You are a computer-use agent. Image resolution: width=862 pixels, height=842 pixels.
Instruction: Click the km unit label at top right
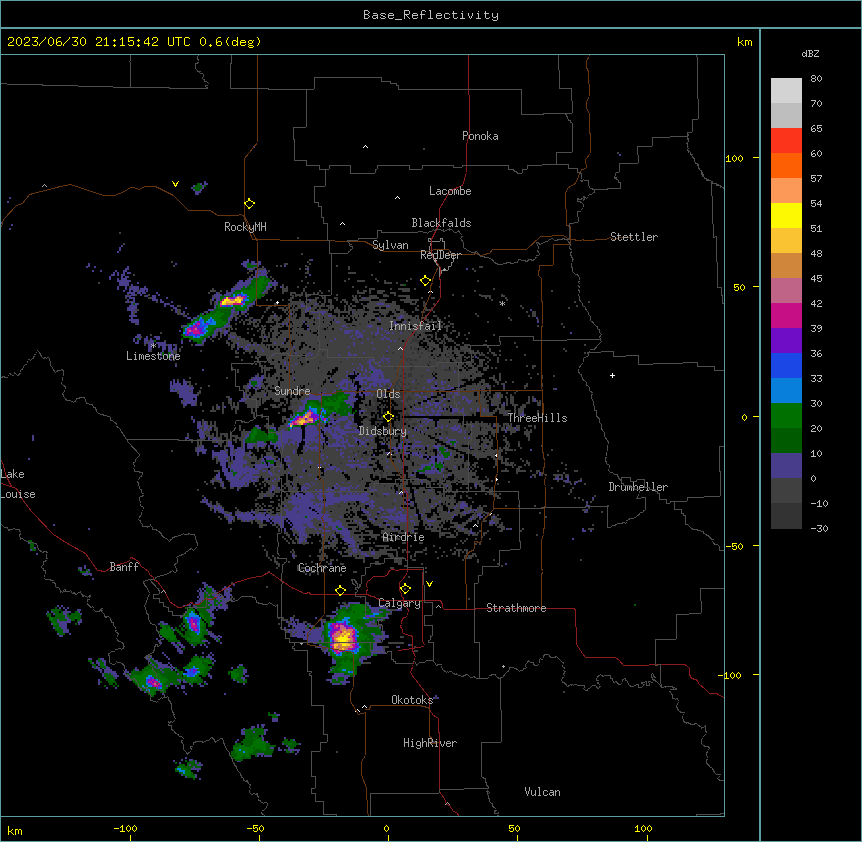tap(744, 42)
